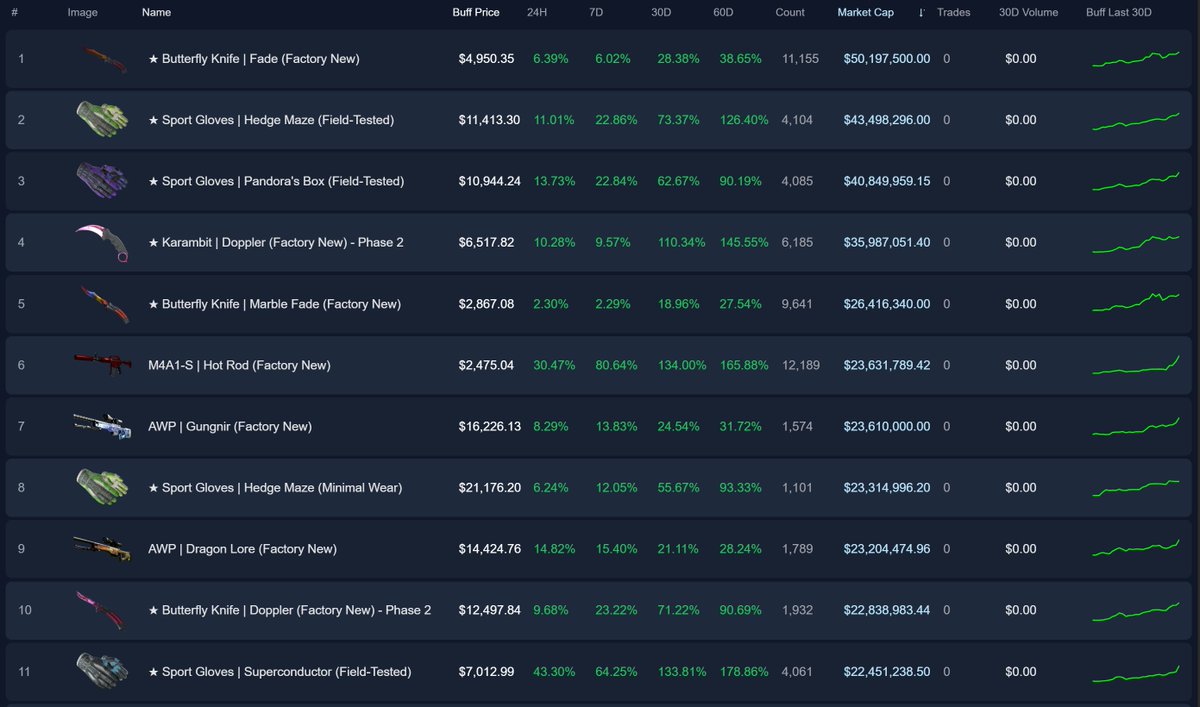Open Karambit Doppler Phase 2 thumbnail
This screenshot has height=707, width=1200.
point(101,242)
